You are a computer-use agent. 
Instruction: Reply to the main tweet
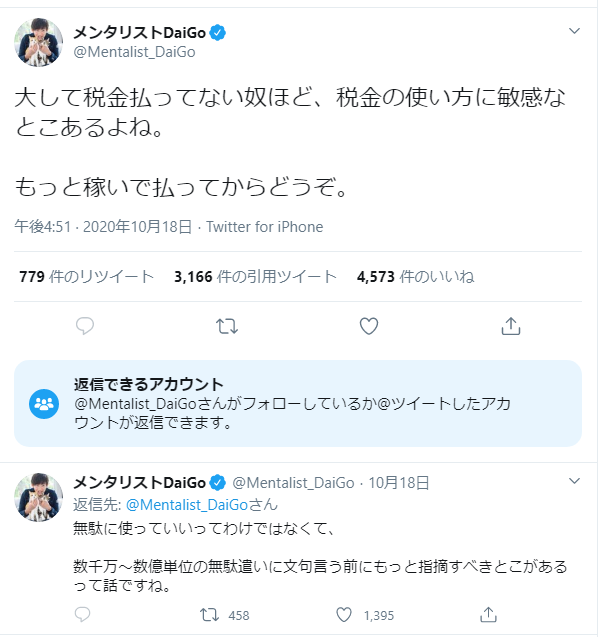coord(86,326)
